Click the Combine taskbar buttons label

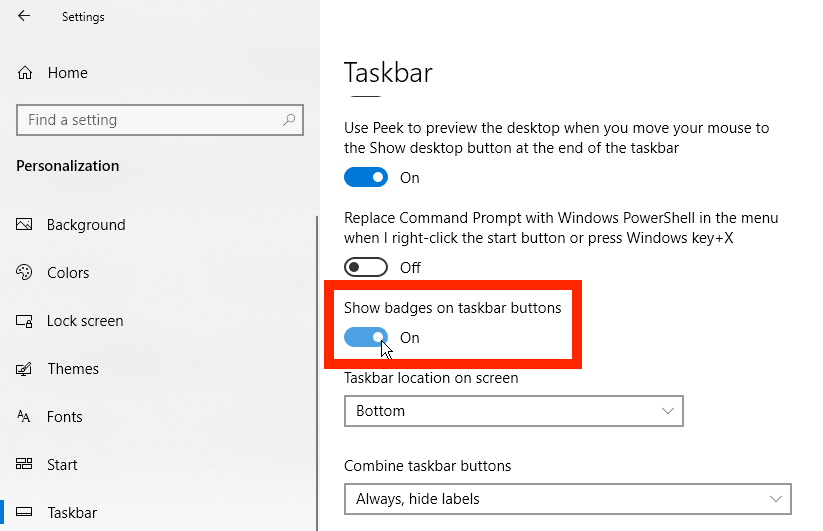click(427, 466)
